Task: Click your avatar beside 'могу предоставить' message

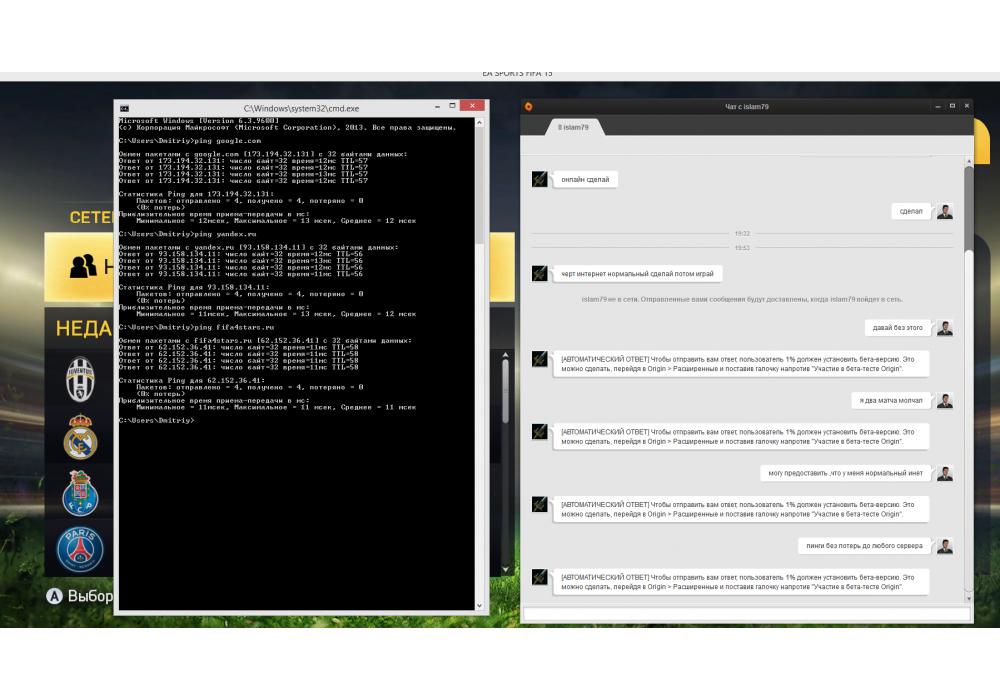Action: [945, 473]
